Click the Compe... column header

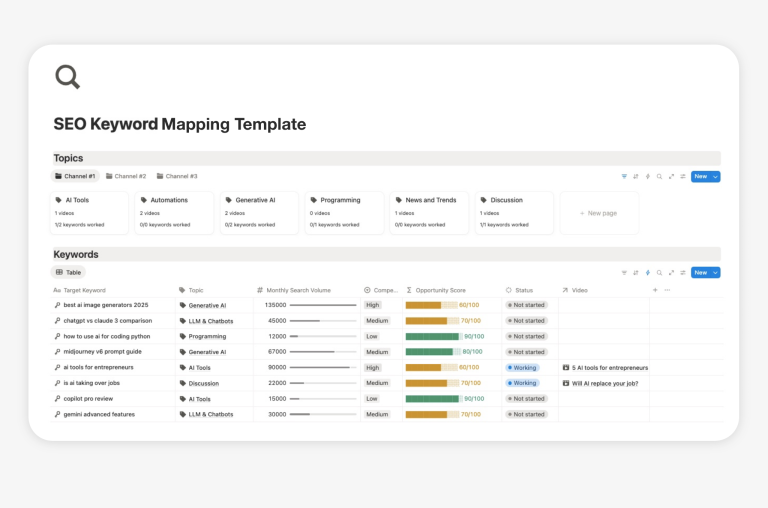[382, 290]
